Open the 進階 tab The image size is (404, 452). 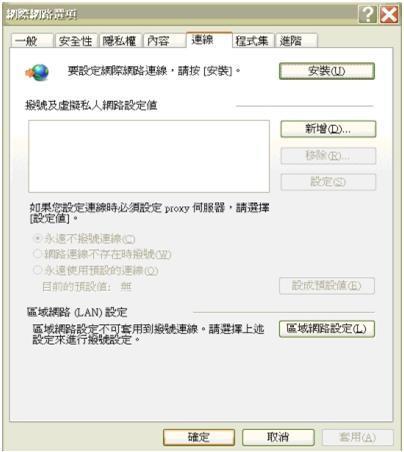[297, 41]
